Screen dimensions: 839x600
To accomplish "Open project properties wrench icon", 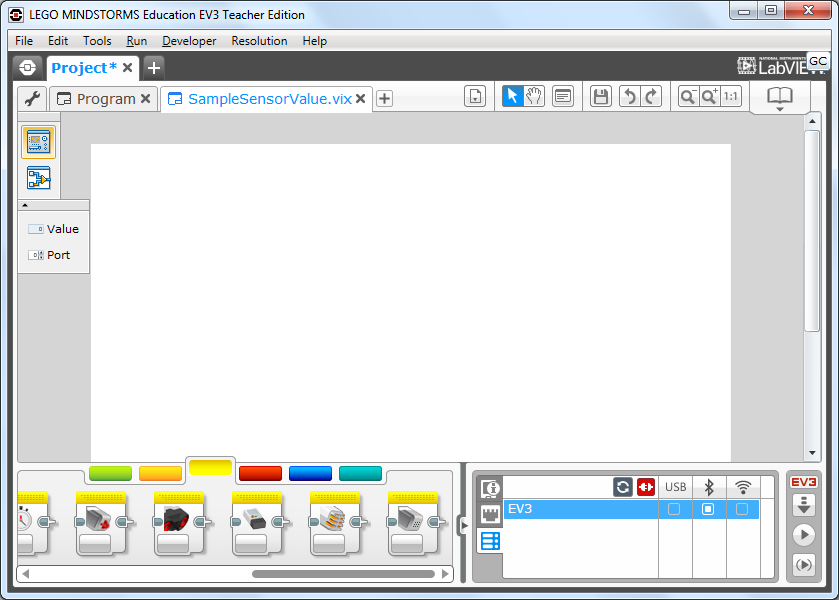I will 32,98.
